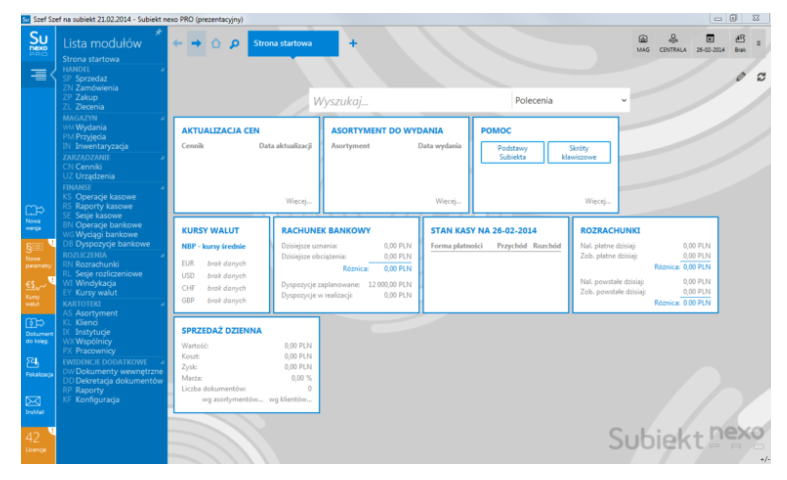This screenshot has height=480, width=787.
Task: Open the Zamówienia module
Action: pyautogui.click(x=97, y=88)
